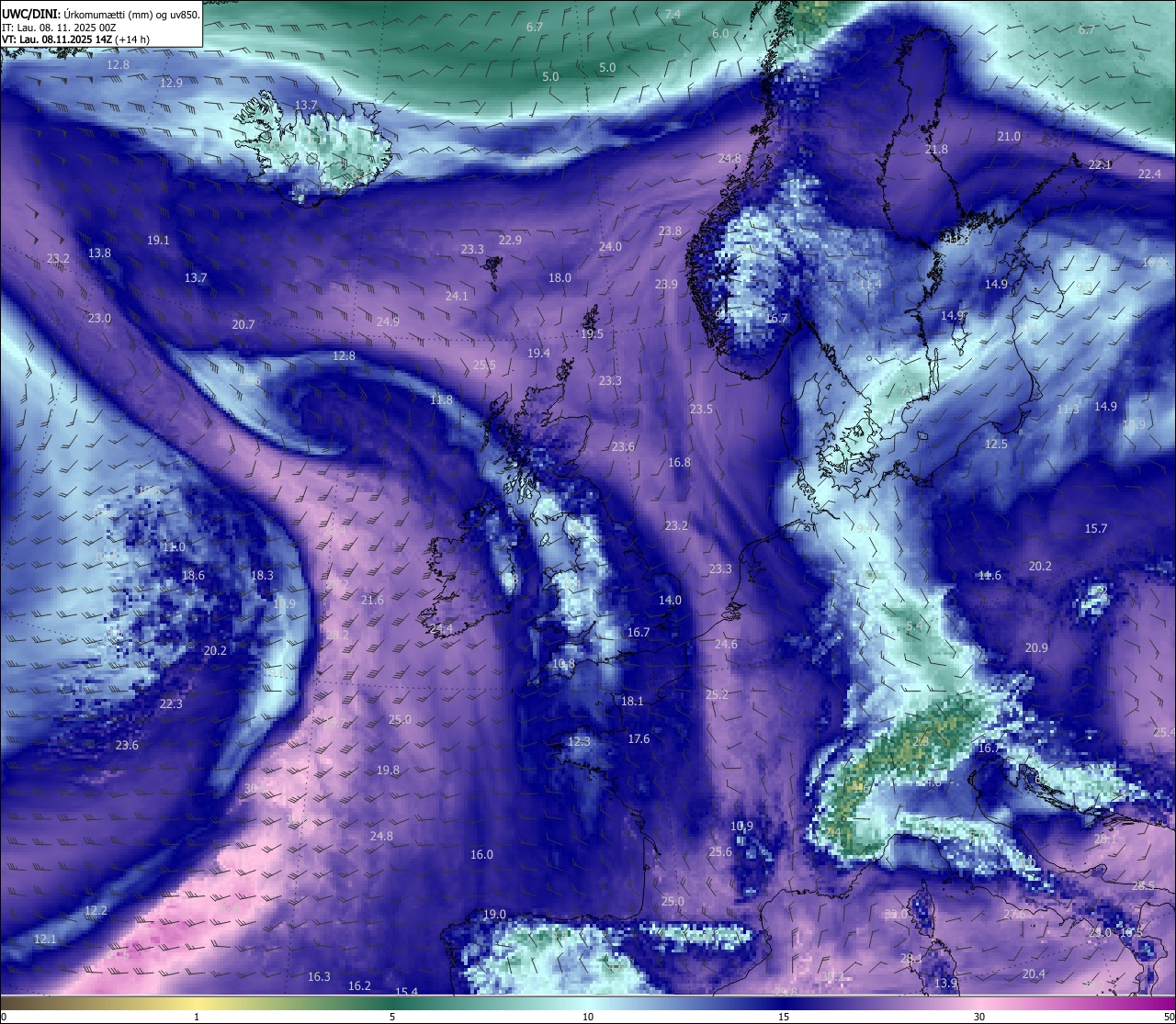Click the 19.0 value over Spain
This screenshot has width=1176, height=1024.
coord(494,915)
